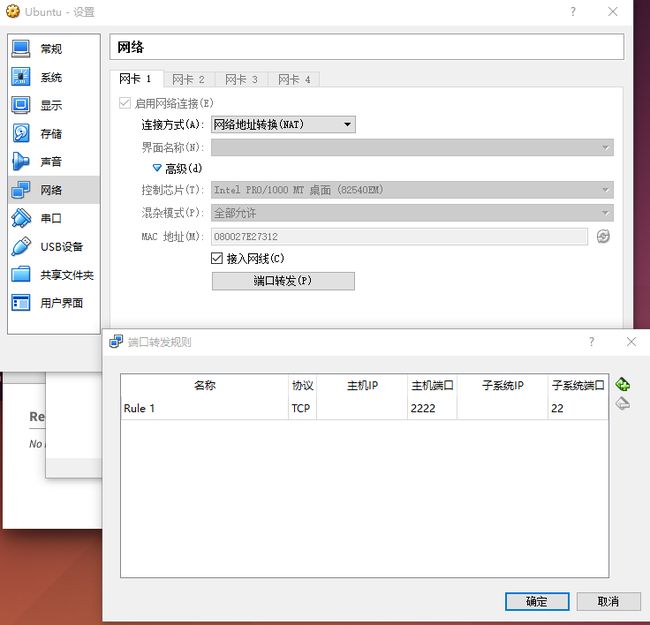This screenshot has width=650, height=625.
Task: Close the 端口转发规则 dialog
Action: (x=631, y=342)
